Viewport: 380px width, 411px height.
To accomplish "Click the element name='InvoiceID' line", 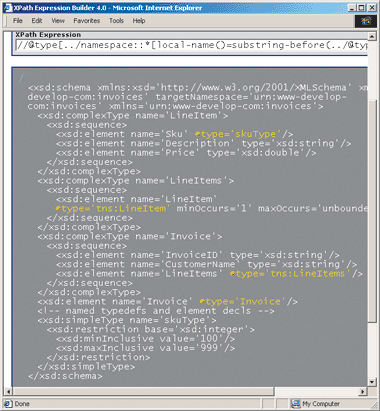I will [x=198, y=255].
